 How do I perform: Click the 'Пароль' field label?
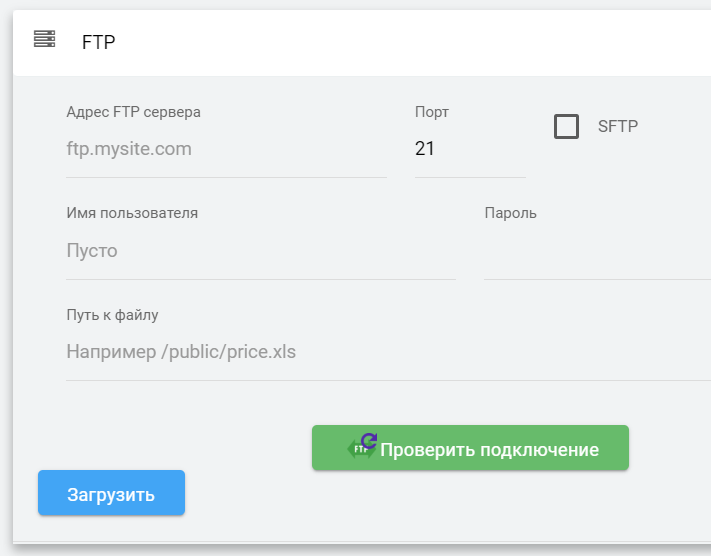(510, 213)
